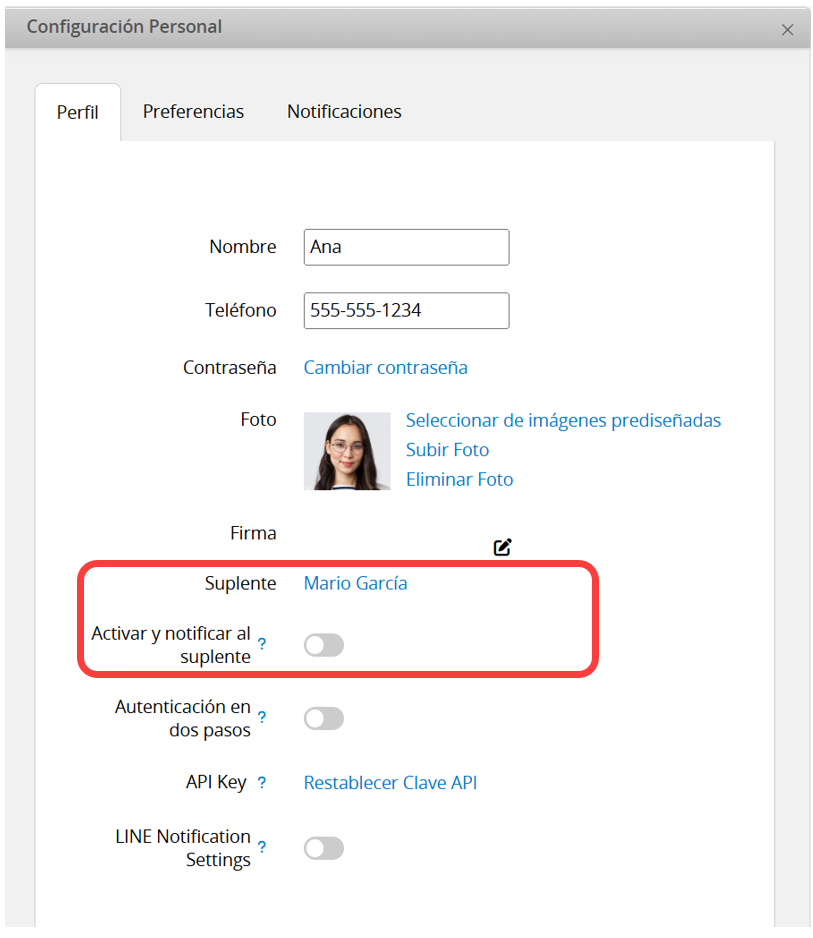The image size is (813, 938).
Task: Enable Autenticación en dos pasos switch
Action: [x=324, y=718]
